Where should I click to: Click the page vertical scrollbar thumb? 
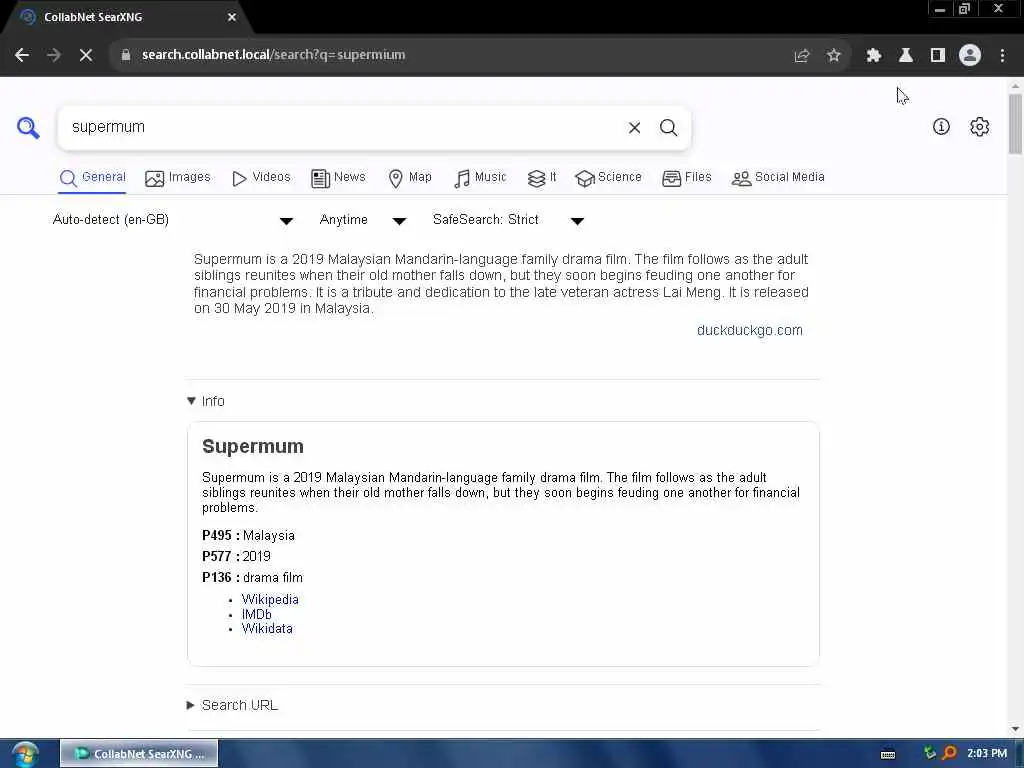pos(1015,124)
